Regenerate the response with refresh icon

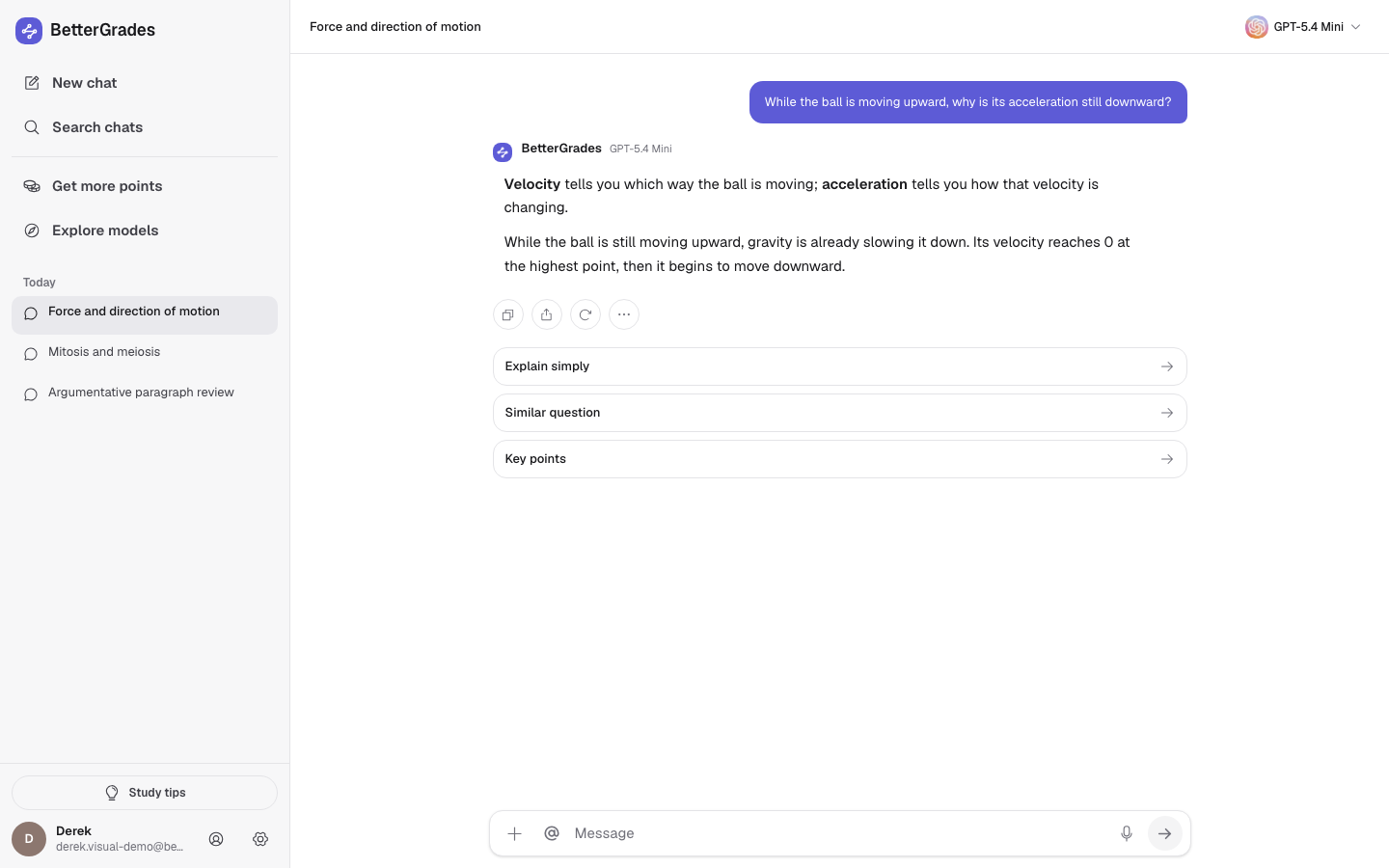(586, 314)
